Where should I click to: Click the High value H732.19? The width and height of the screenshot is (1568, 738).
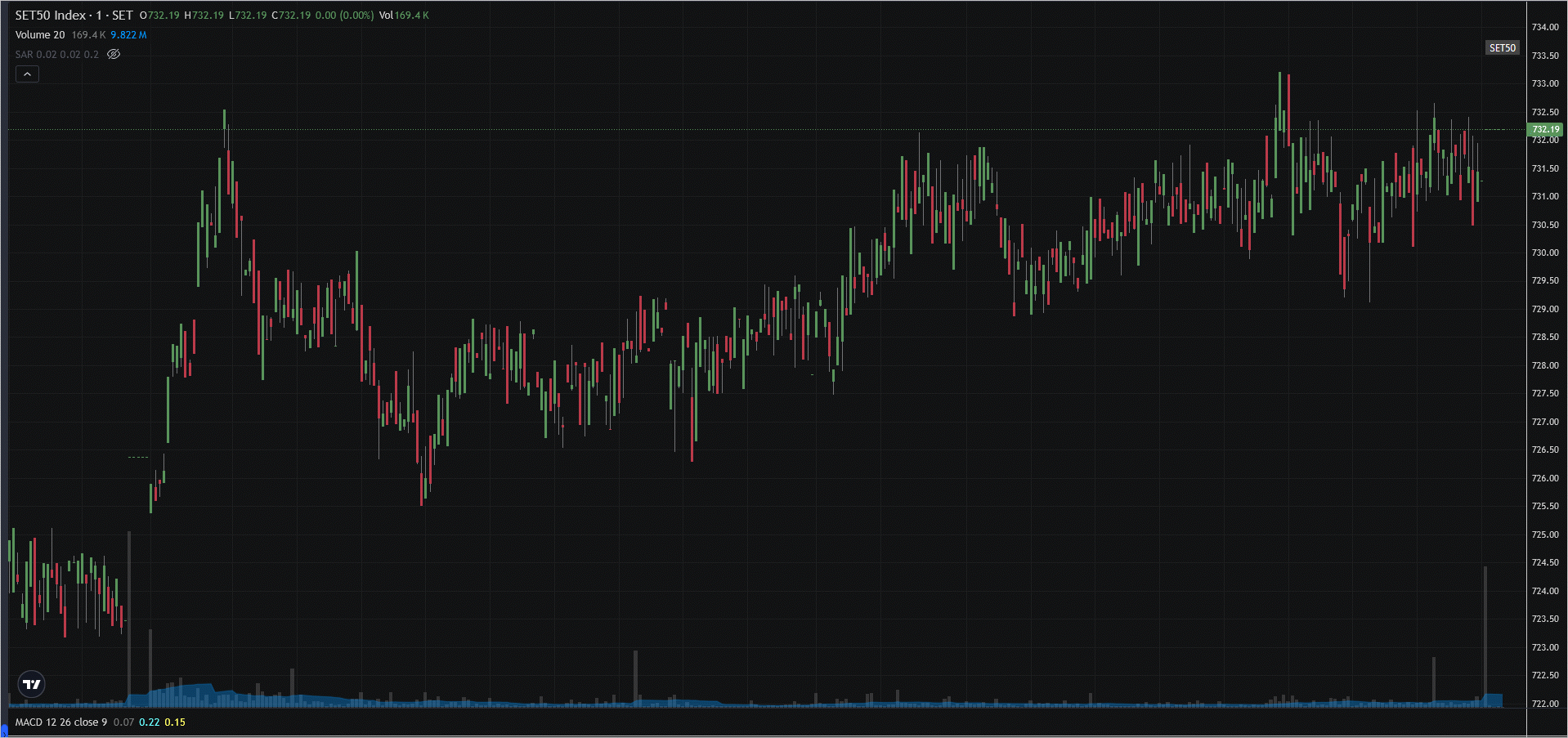(x=204, y=16)
